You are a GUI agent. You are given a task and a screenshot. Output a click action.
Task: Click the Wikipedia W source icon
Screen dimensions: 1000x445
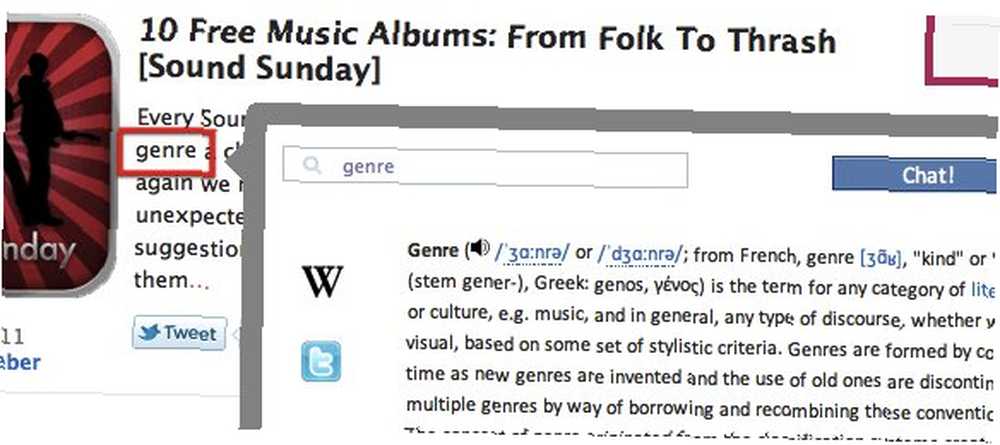click(x=323, y=282)
